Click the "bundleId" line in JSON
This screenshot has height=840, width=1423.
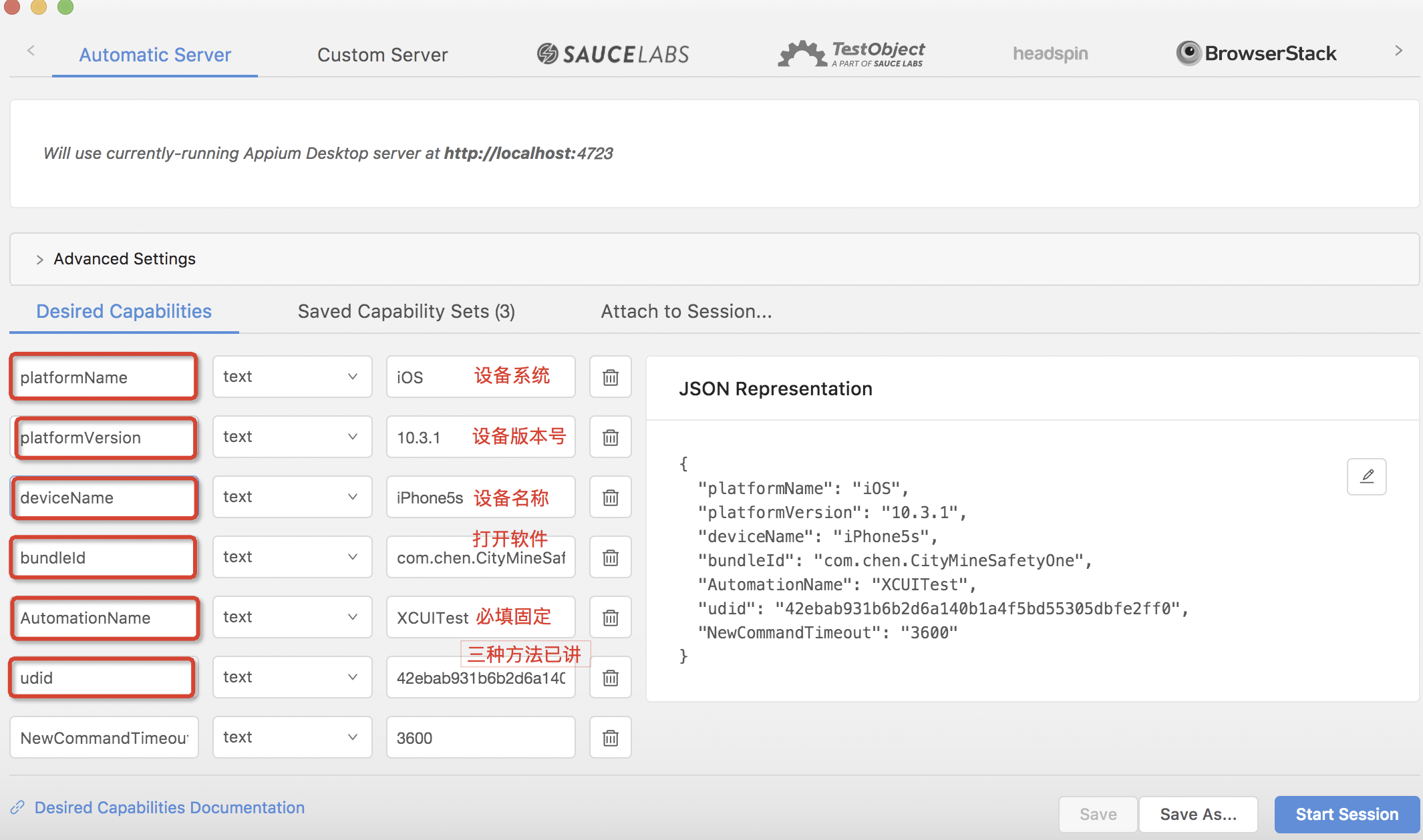click(895, 560)
